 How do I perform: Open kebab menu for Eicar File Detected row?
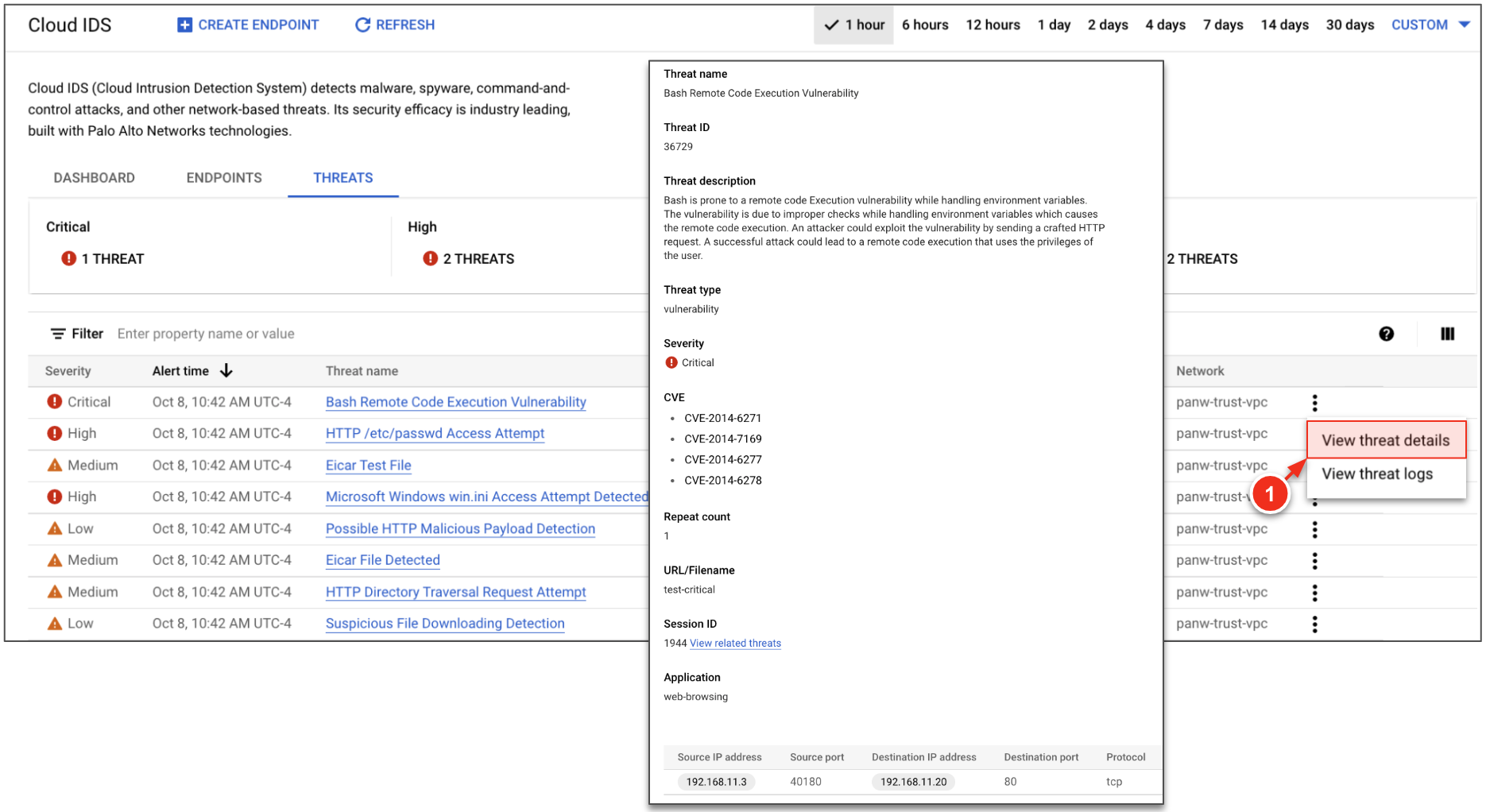point(1314,561)
